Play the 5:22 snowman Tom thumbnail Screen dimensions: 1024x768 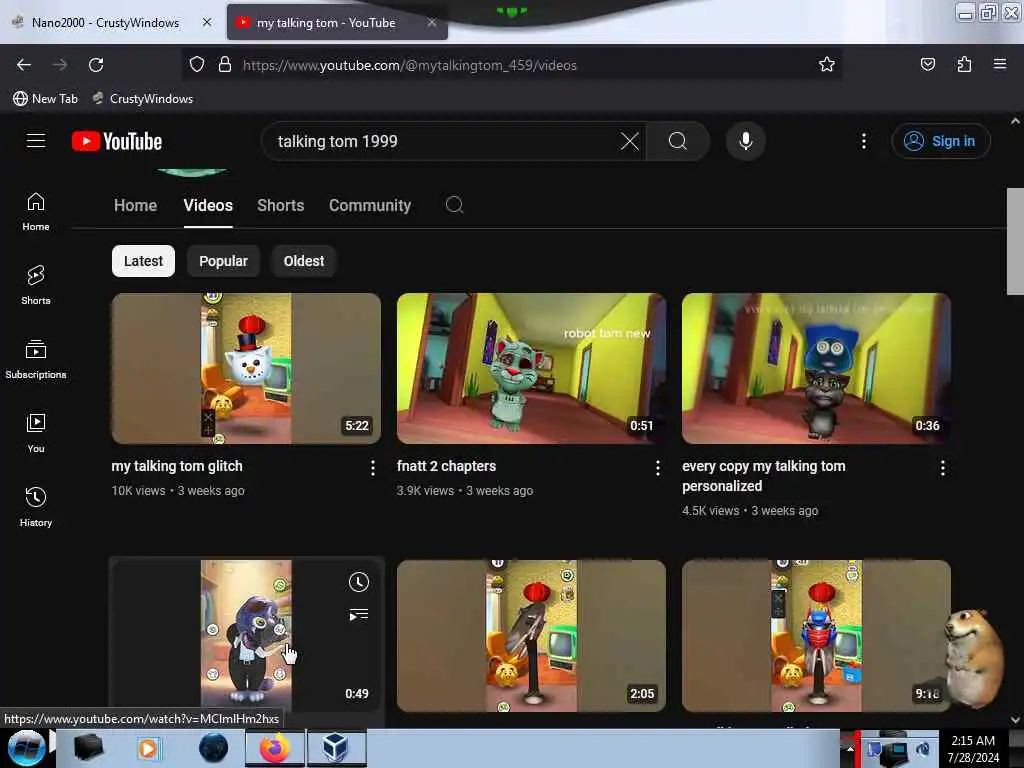(246, 368)
